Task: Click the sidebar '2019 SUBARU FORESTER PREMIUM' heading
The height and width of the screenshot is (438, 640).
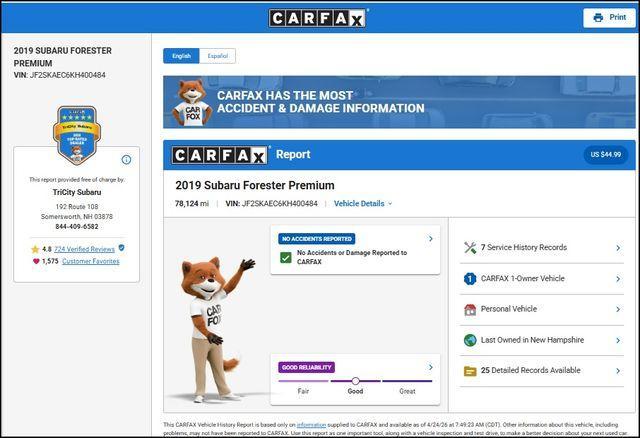Action: click(x=62, y=57)
